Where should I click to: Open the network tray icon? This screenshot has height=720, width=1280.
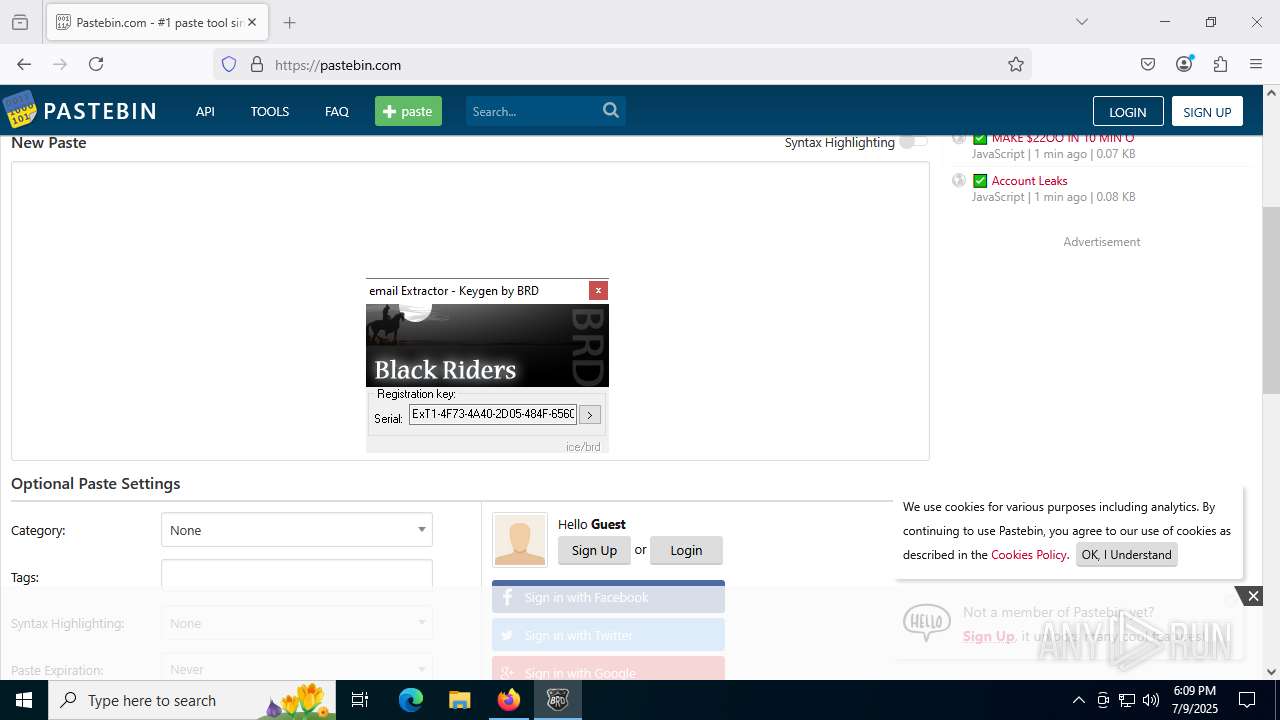[1127, 700]
